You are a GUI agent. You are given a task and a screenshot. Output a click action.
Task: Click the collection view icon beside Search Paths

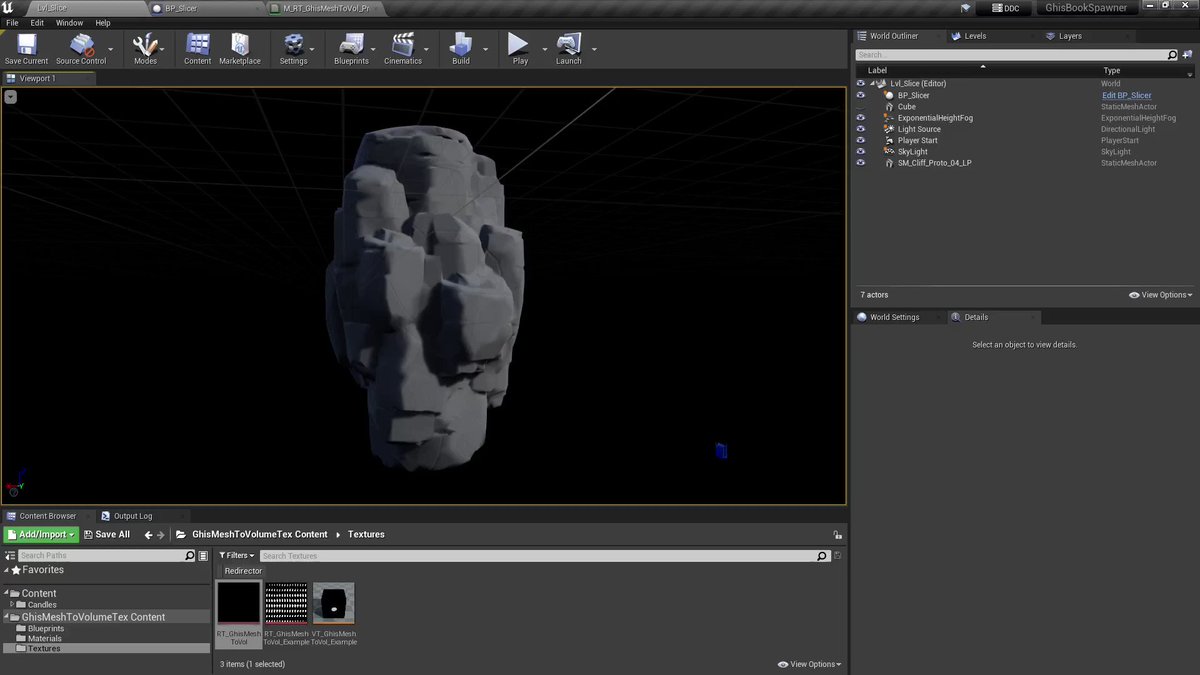tap(204, 556)
